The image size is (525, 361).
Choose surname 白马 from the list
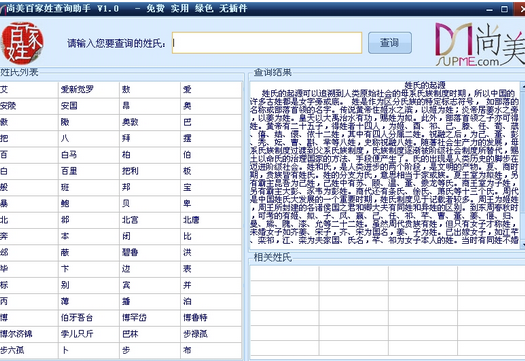tap(69, 155)
